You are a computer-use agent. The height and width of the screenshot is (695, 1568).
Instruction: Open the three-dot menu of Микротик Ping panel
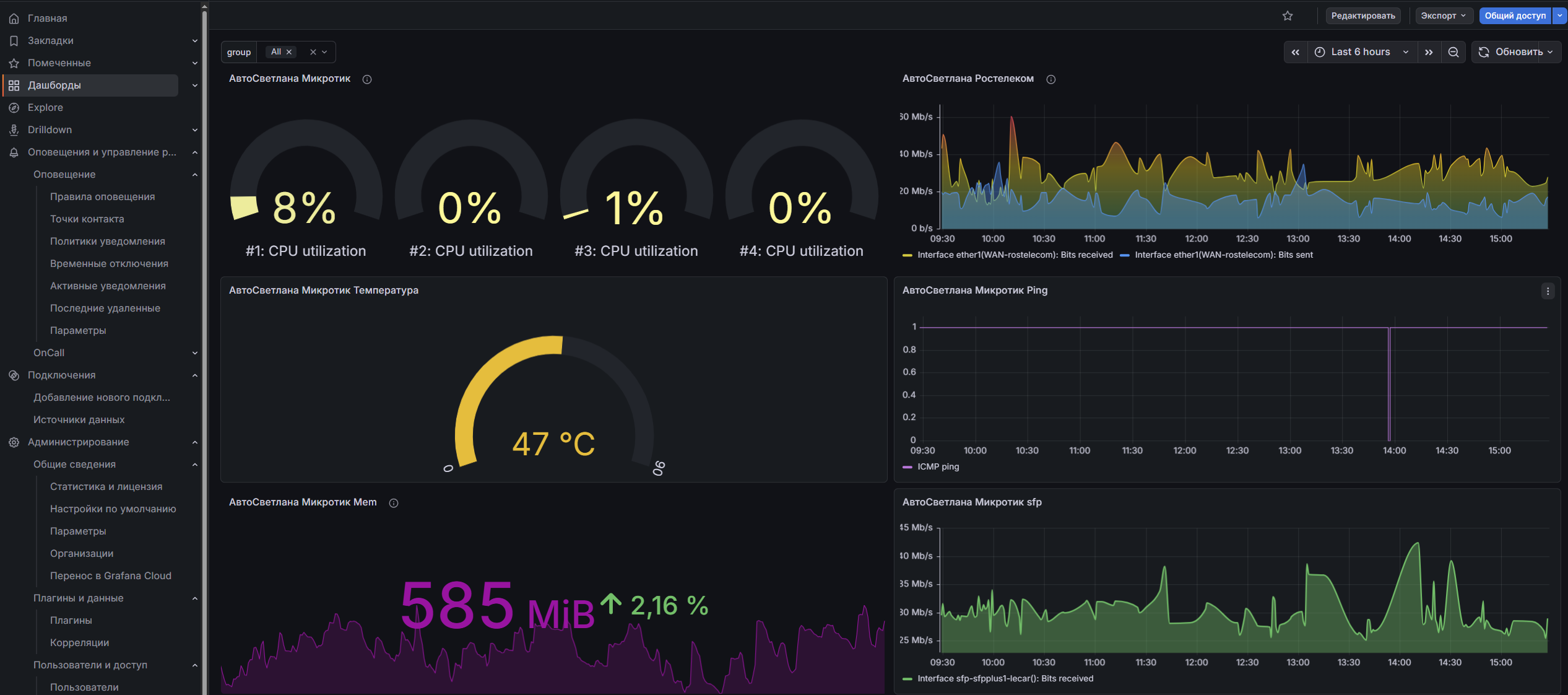(1548, 291)
